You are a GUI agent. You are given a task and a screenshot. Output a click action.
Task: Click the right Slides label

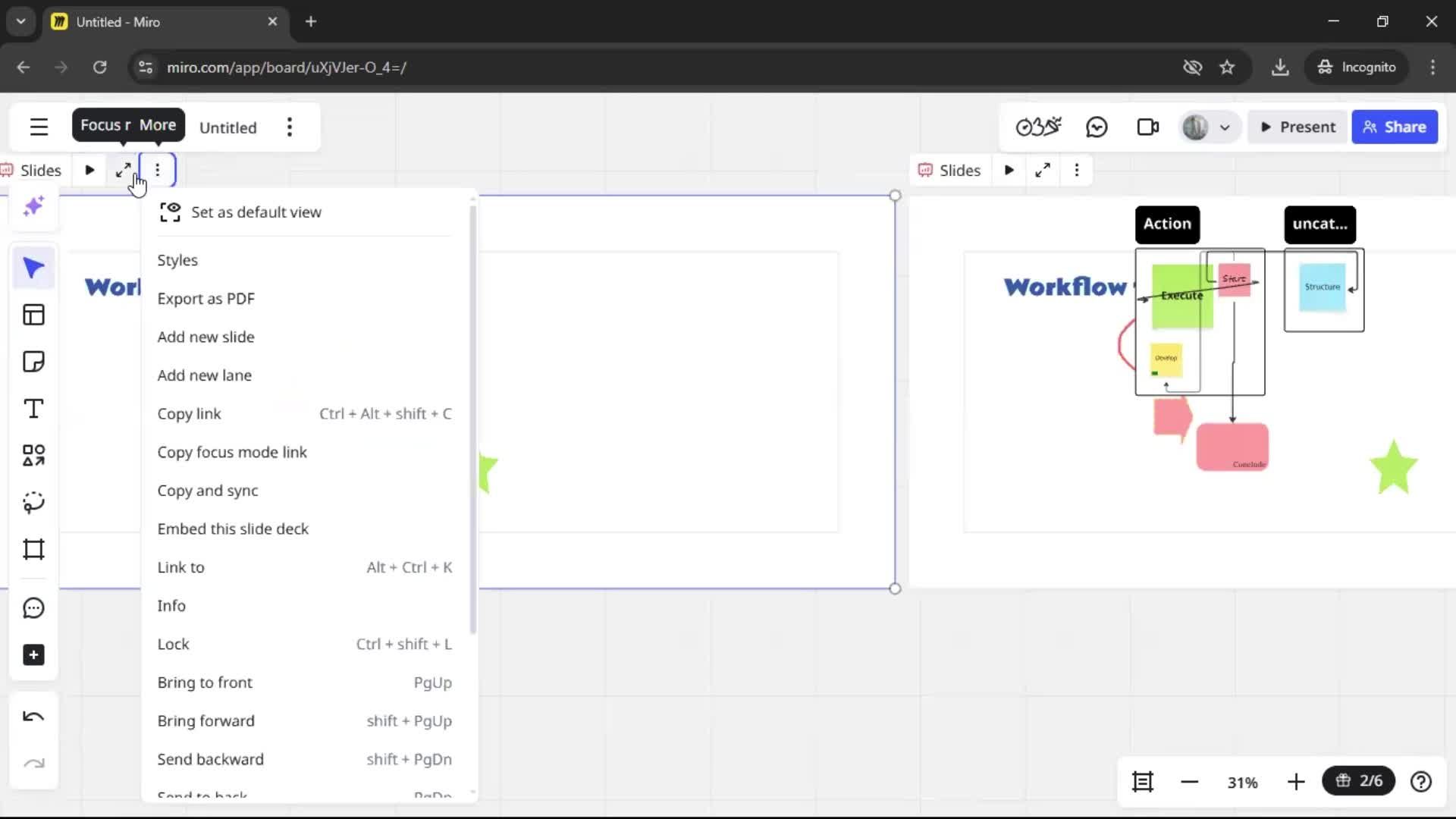[959, 171]
